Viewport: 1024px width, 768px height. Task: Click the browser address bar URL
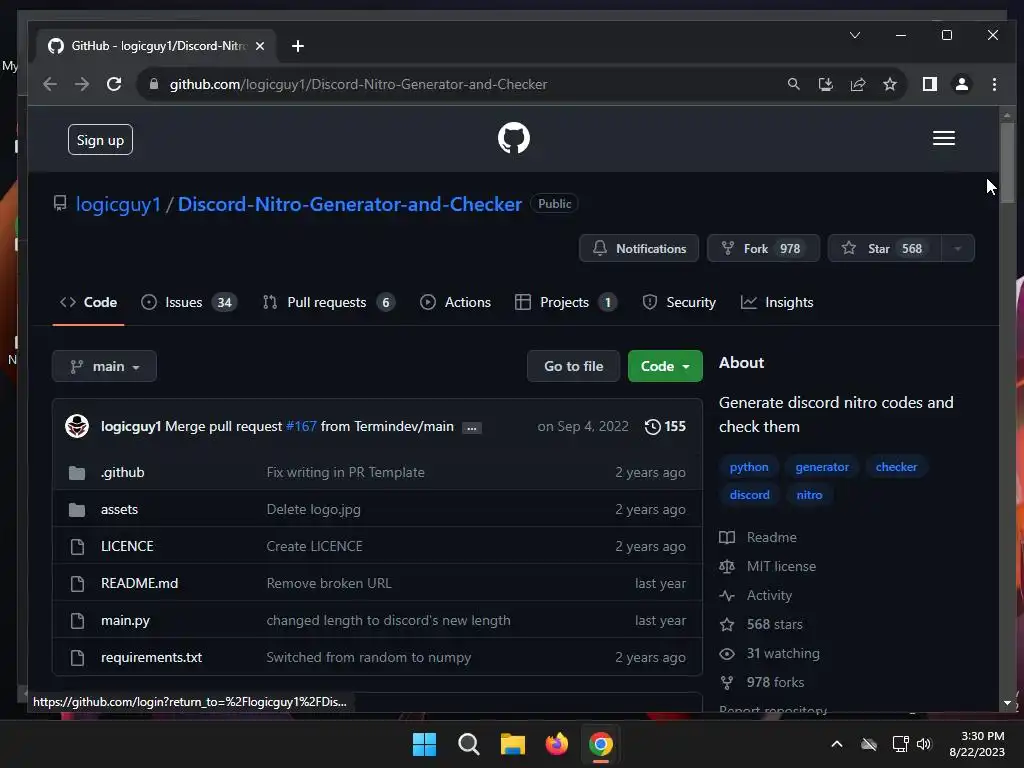click(359, 84)
